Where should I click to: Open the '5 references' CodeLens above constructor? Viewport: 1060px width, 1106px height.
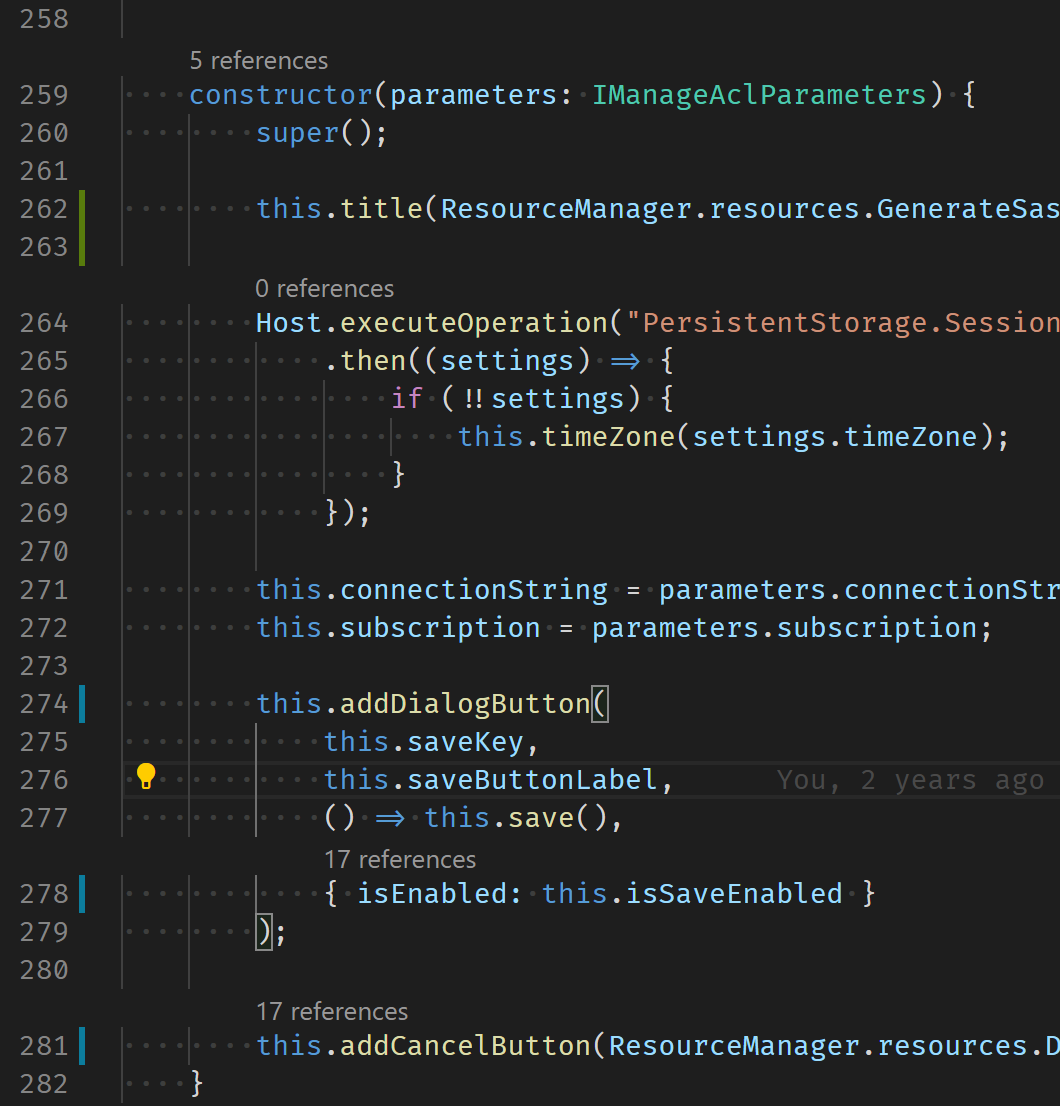pyautogui.click(x=258, y=60)
